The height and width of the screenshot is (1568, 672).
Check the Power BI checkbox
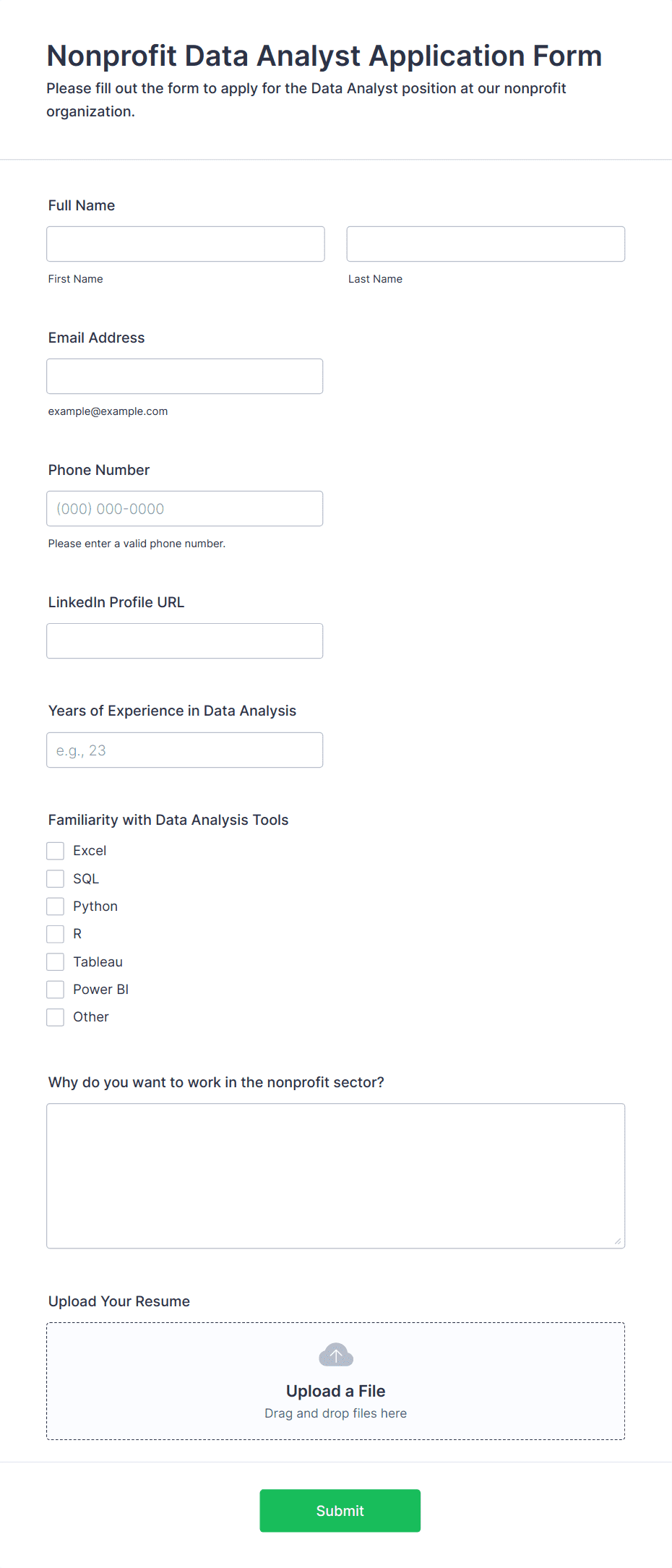click(x=56, y=989)
